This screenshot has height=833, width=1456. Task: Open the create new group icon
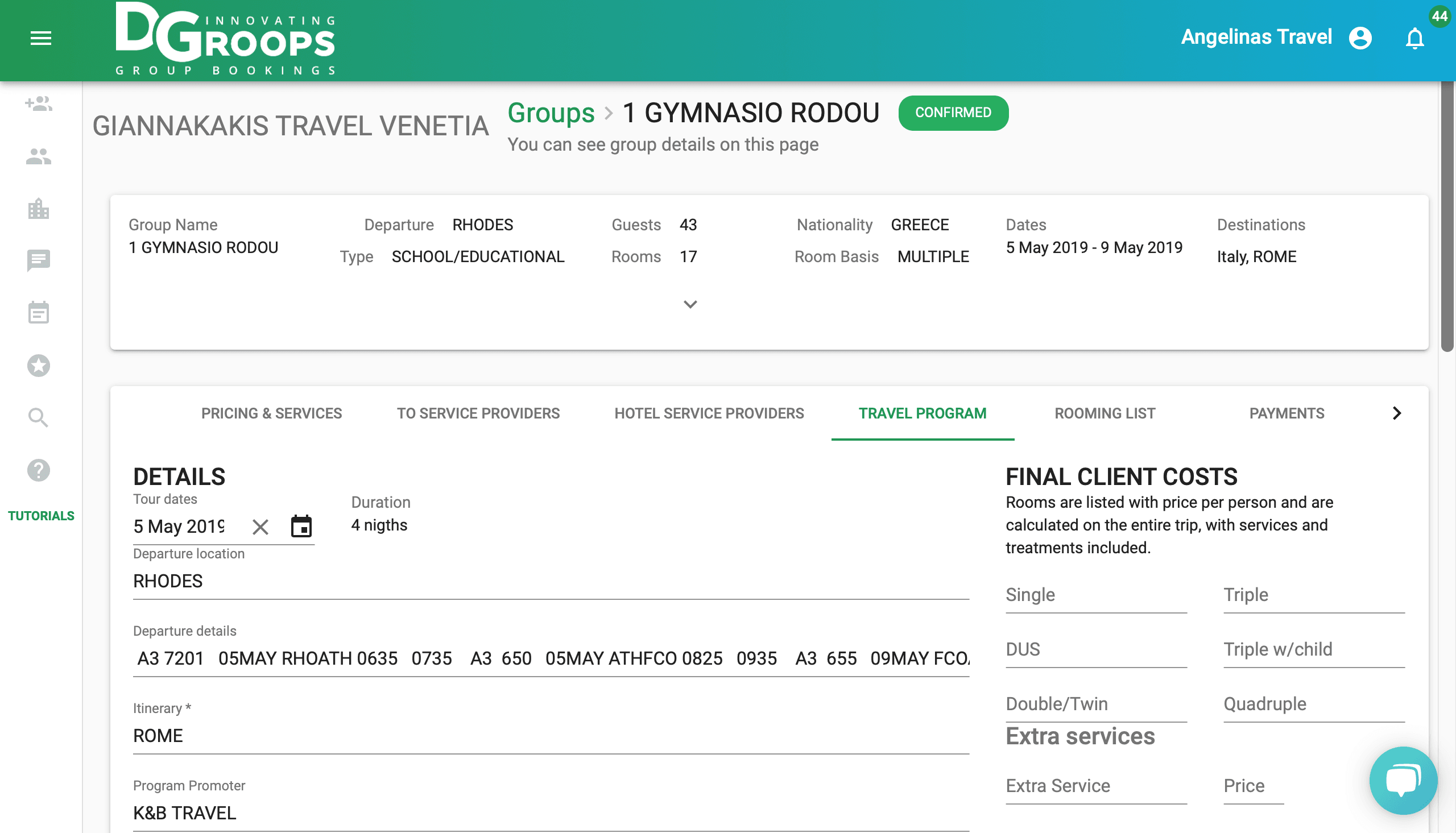[38, 104]
